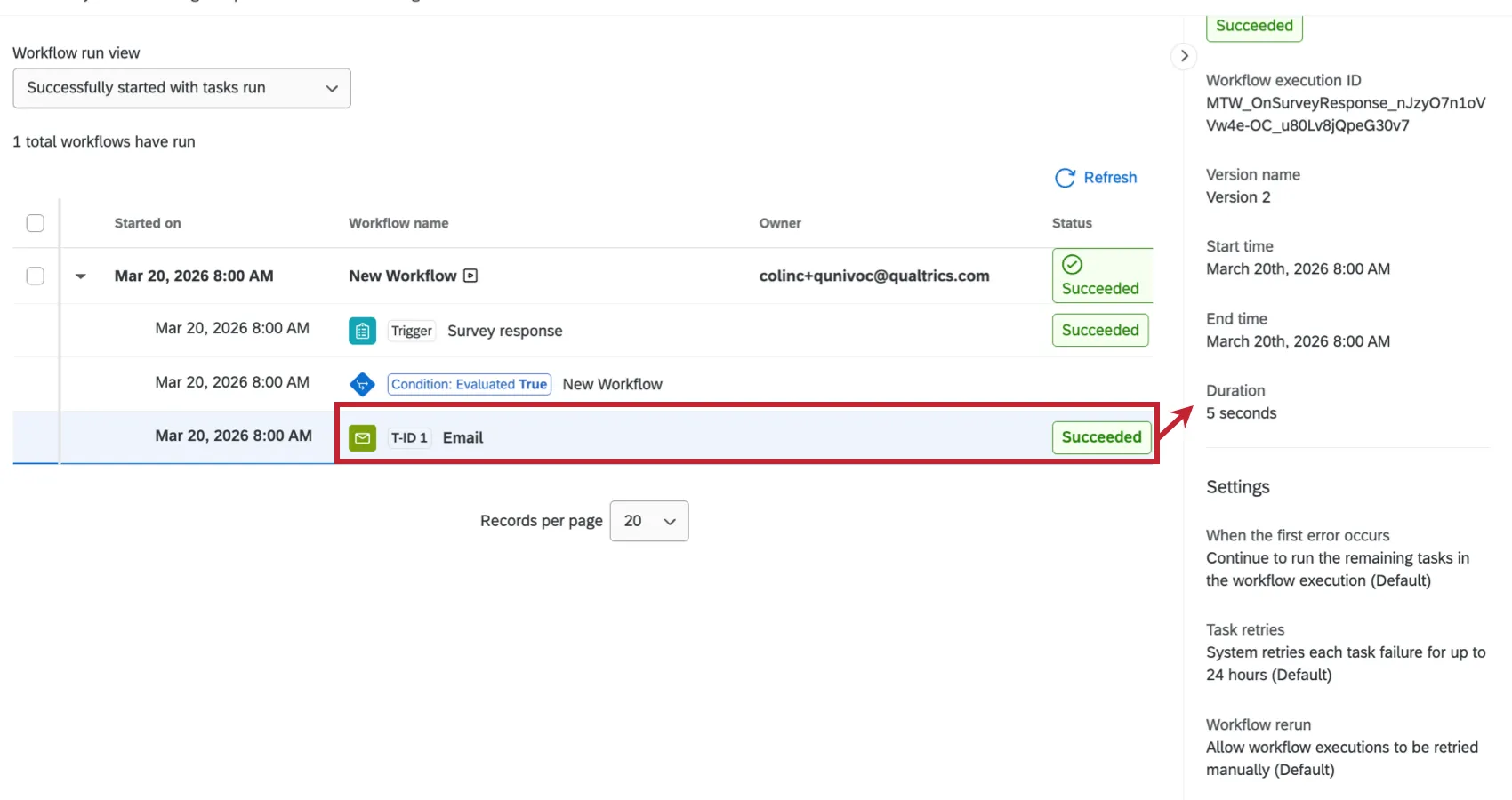Click the Condition: Evaluated True badge
Viewport: 1512px width, 800px height.
click(469, 384)
